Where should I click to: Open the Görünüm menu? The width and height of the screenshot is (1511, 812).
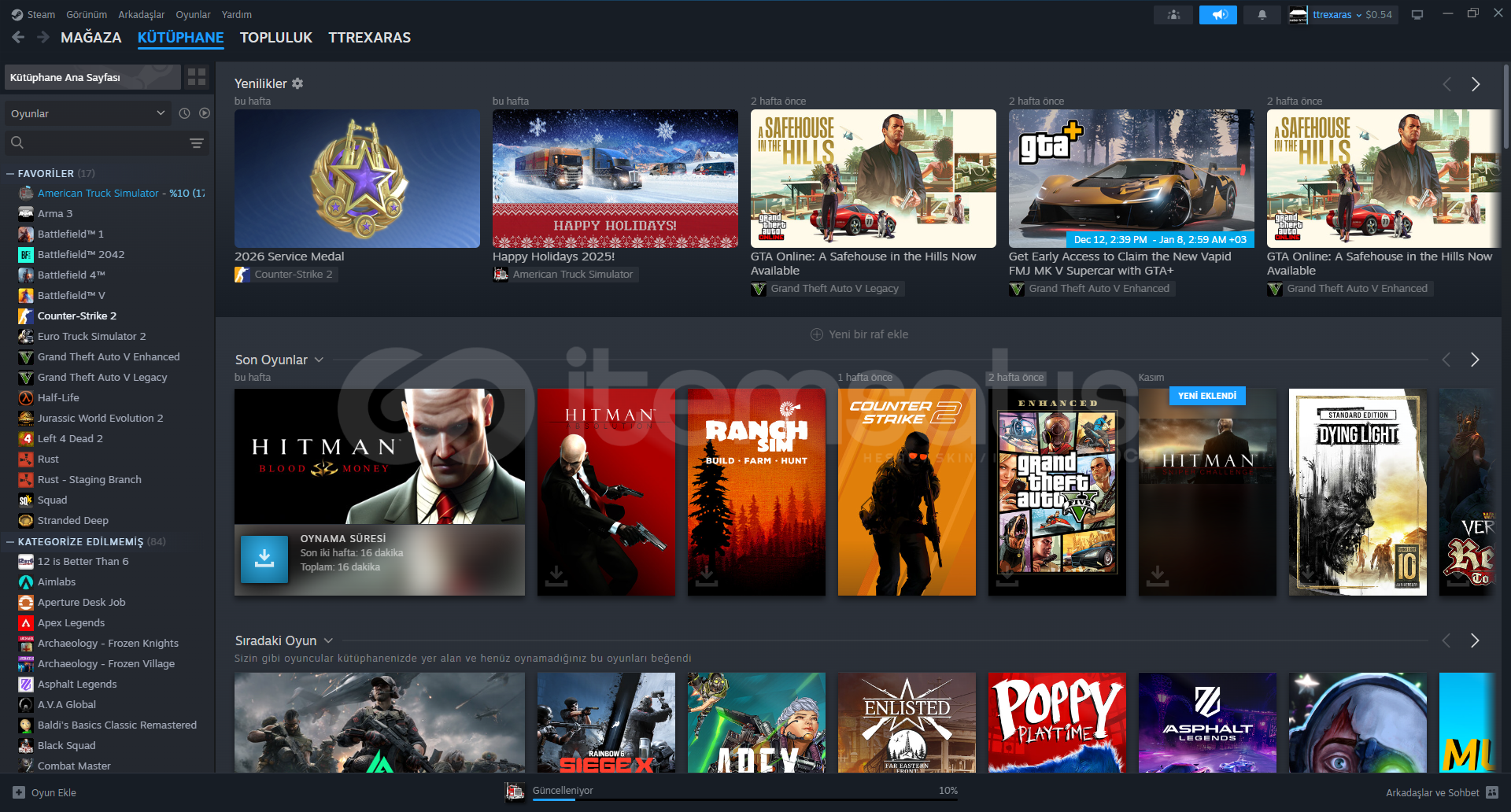pos(87,14)
